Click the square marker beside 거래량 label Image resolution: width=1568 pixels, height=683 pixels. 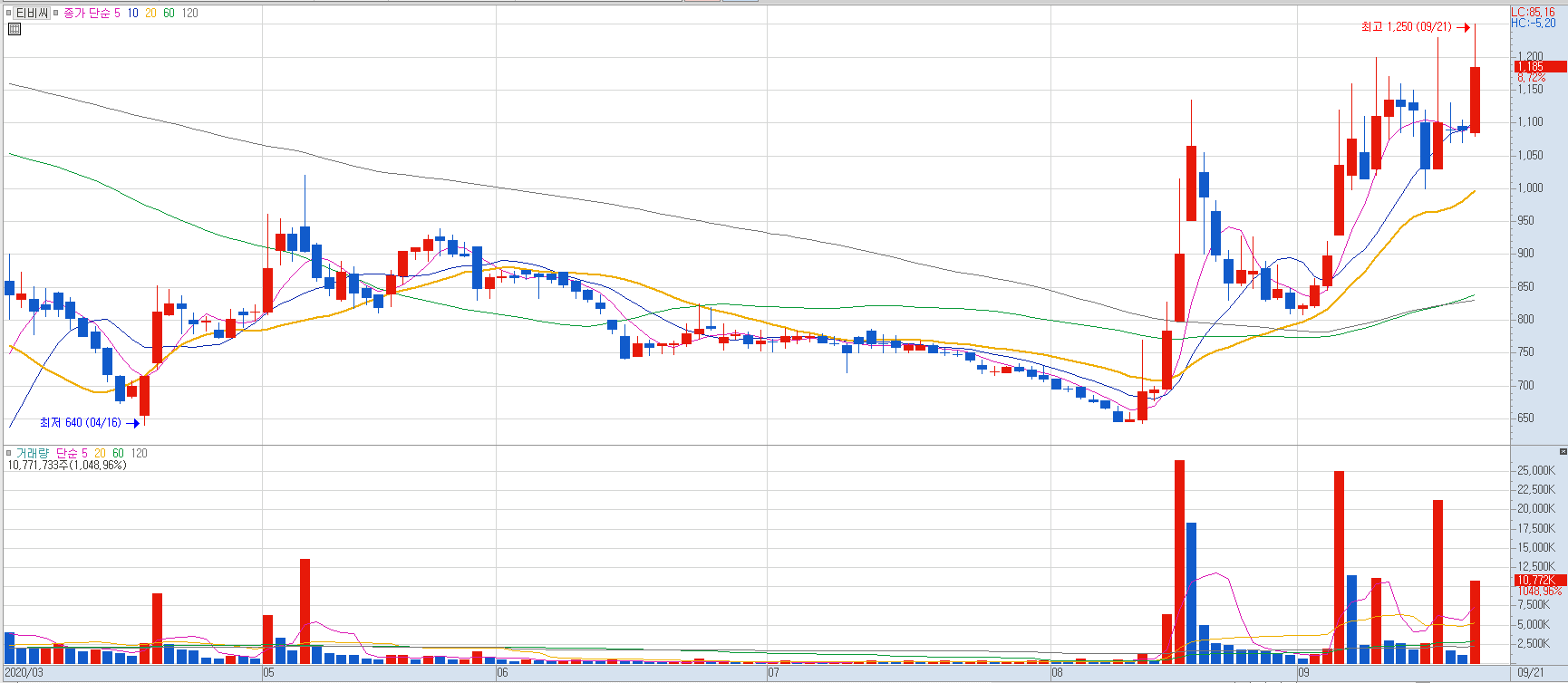pos(8,453)
